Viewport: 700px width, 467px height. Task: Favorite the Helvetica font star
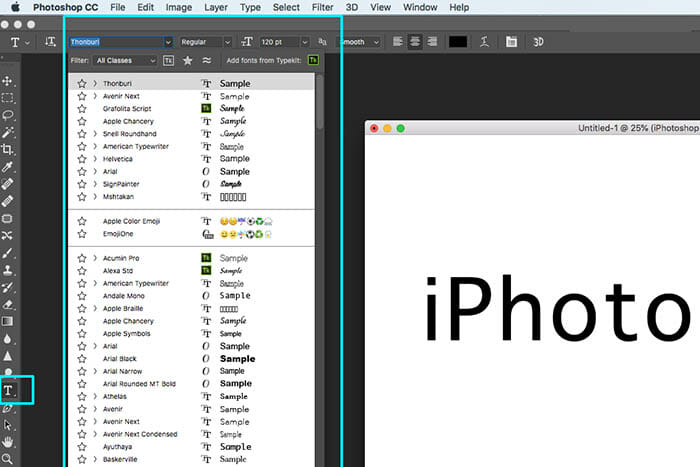pyautogui.click(x=82, y=159)
